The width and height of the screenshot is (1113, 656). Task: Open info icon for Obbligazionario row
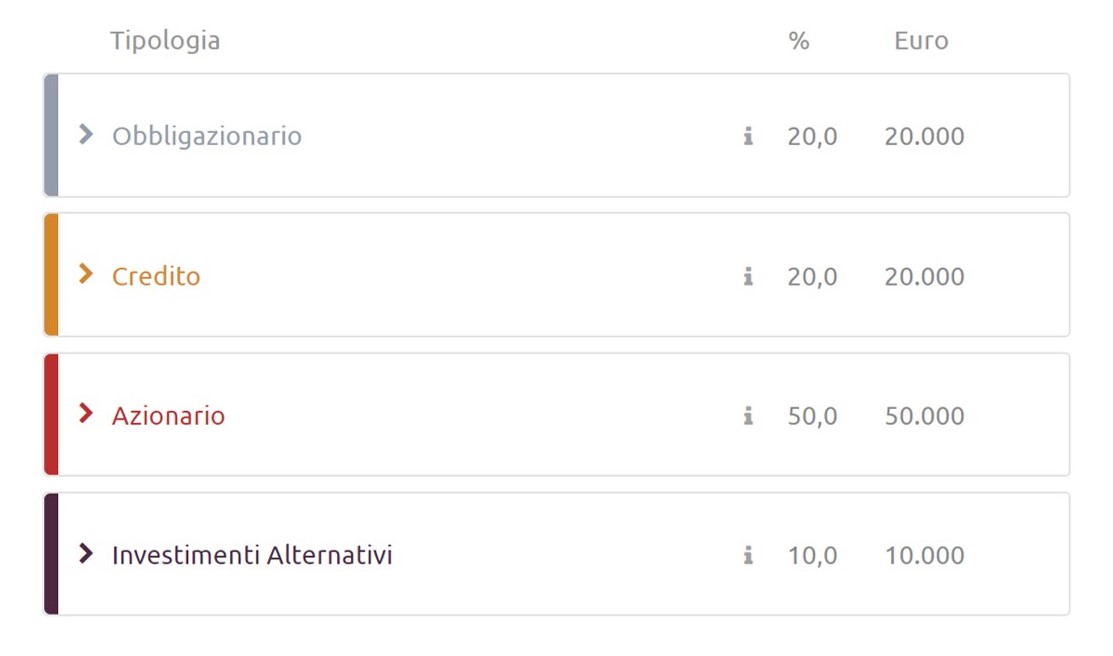tap(748, 136)
